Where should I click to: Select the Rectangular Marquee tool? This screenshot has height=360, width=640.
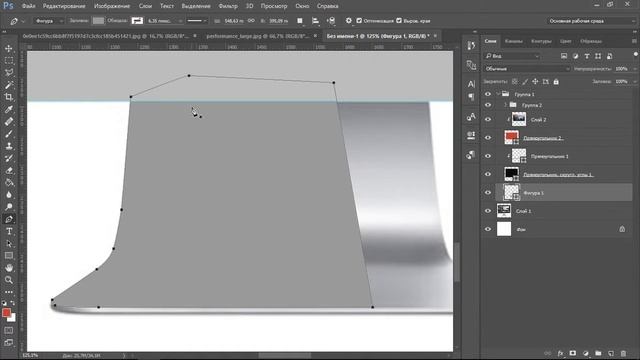(x=9, y=61)
